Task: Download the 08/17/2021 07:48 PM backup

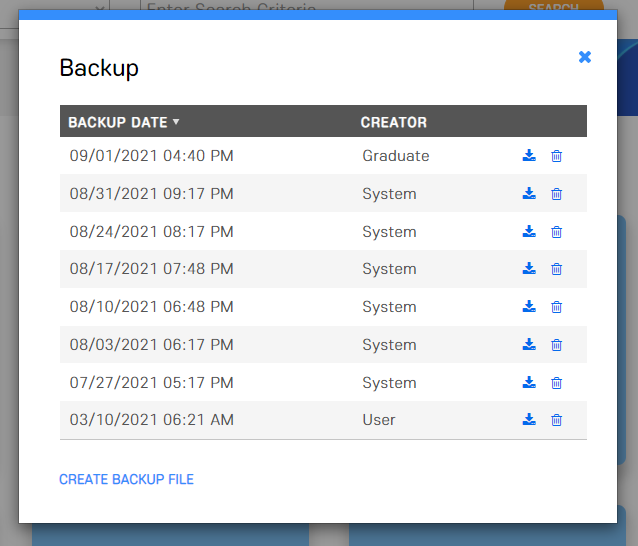Action: tap(529, 269)
